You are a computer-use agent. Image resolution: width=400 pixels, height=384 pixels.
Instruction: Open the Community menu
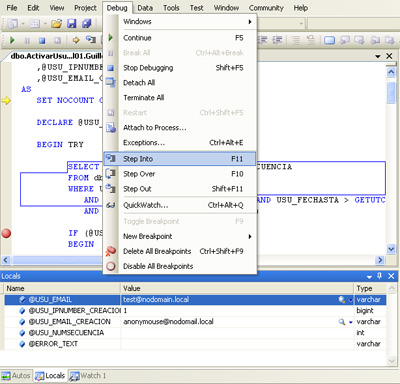click(266, 8)
